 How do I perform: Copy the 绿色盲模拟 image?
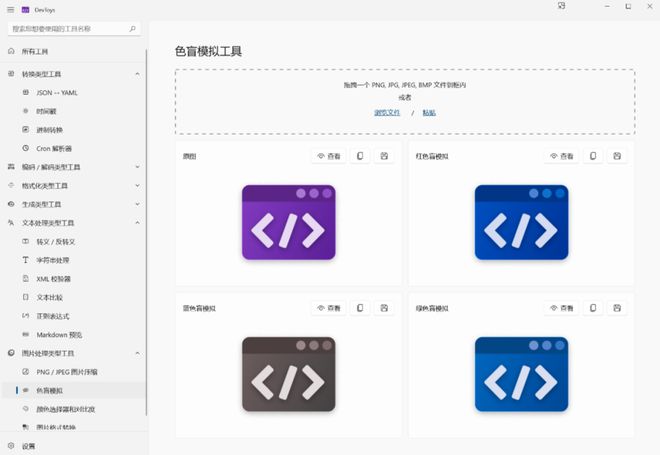tap(593, 308)
